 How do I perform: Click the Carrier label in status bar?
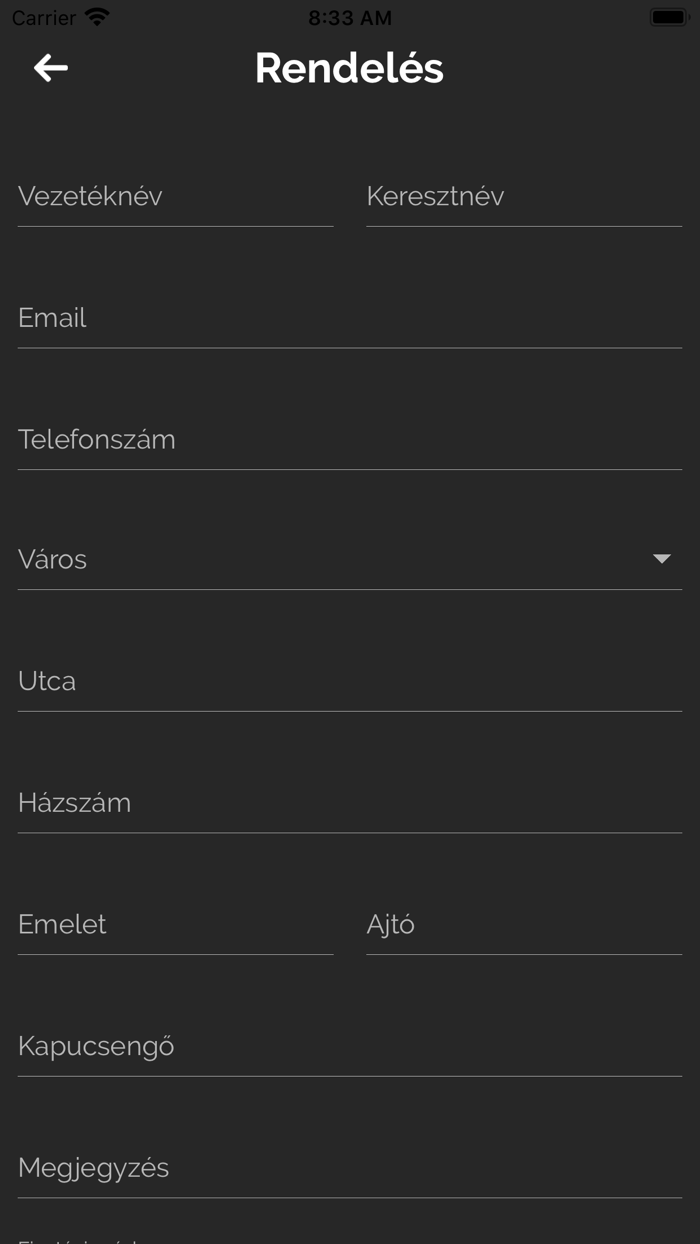[44, 18]
